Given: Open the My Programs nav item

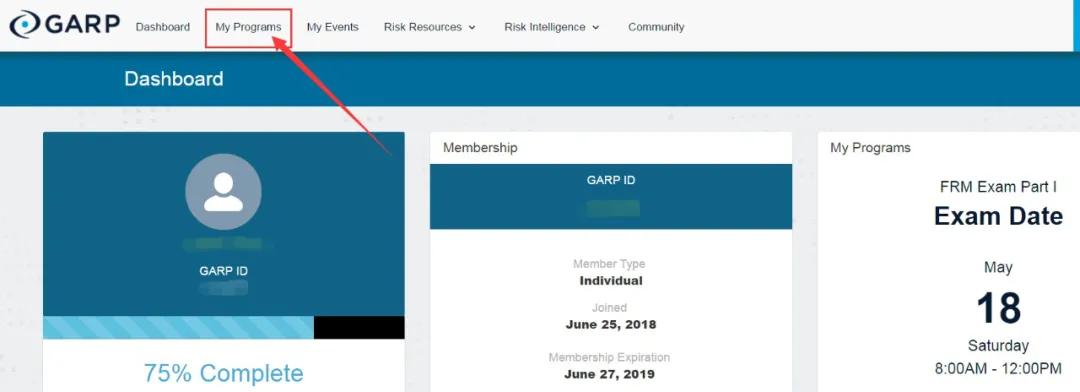Looking at the screenshot, I should 248,27.
